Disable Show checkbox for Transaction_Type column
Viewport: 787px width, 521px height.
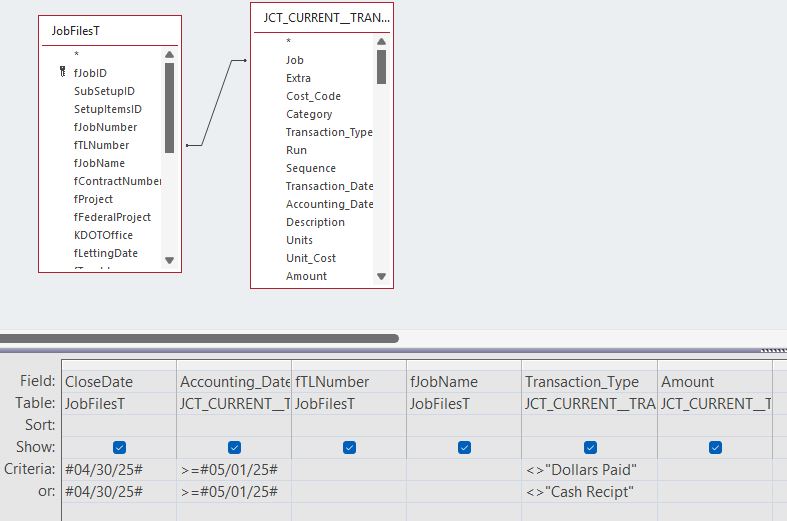click(x=590, y=447)
